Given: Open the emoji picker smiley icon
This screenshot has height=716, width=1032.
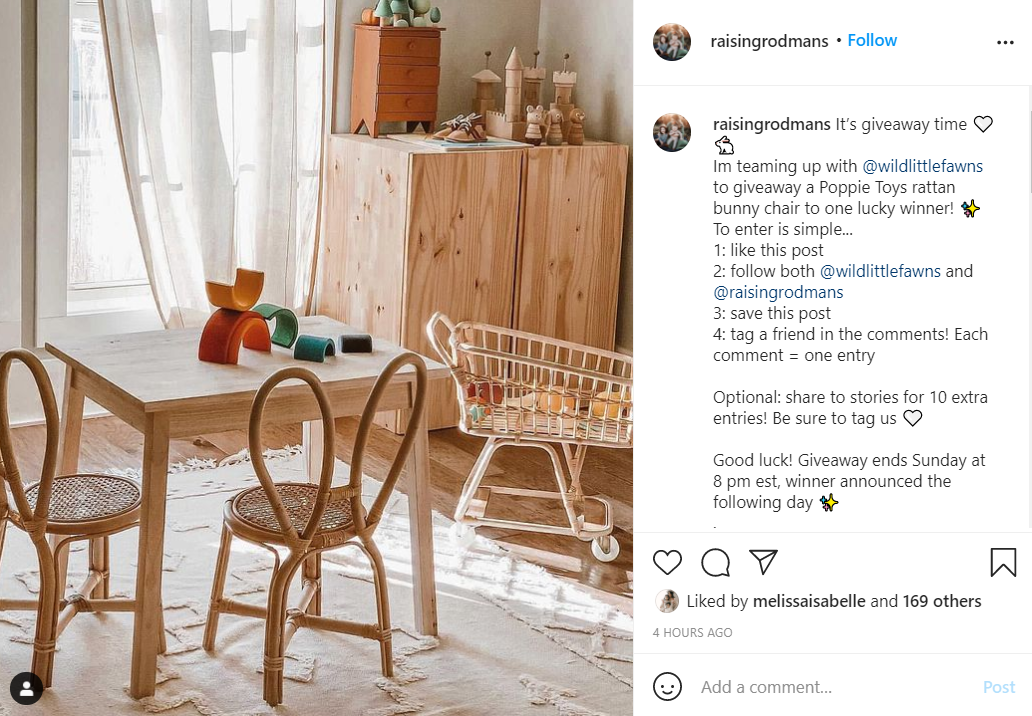Looking at the screenshot, I should [667, 686].
